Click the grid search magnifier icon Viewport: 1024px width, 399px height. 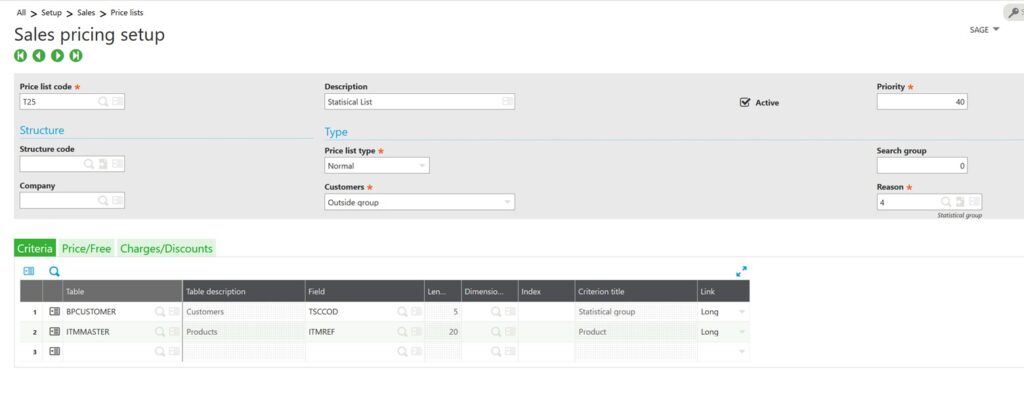tap(54, 271)
